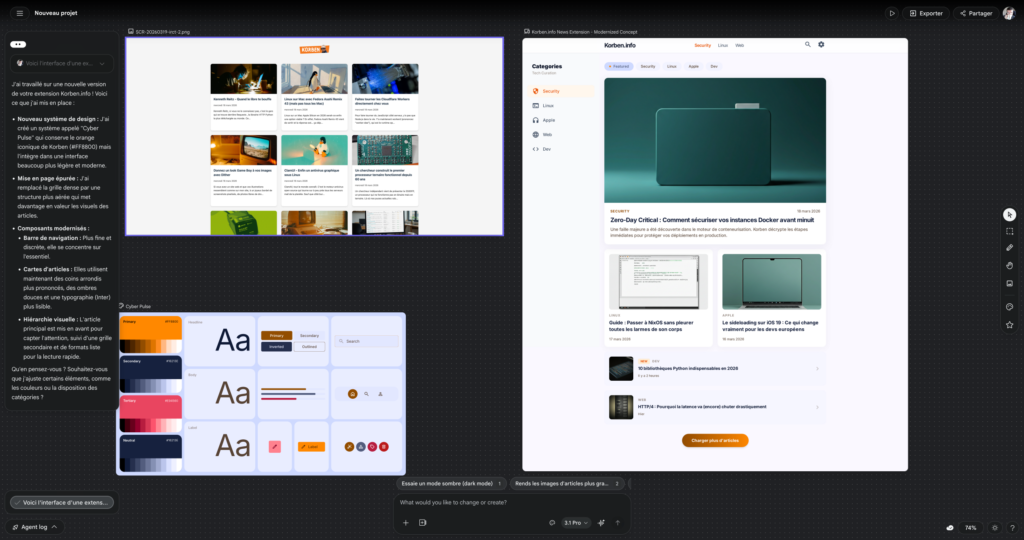Choose the rectangular selection frame tool

(x=1009, y=231)
